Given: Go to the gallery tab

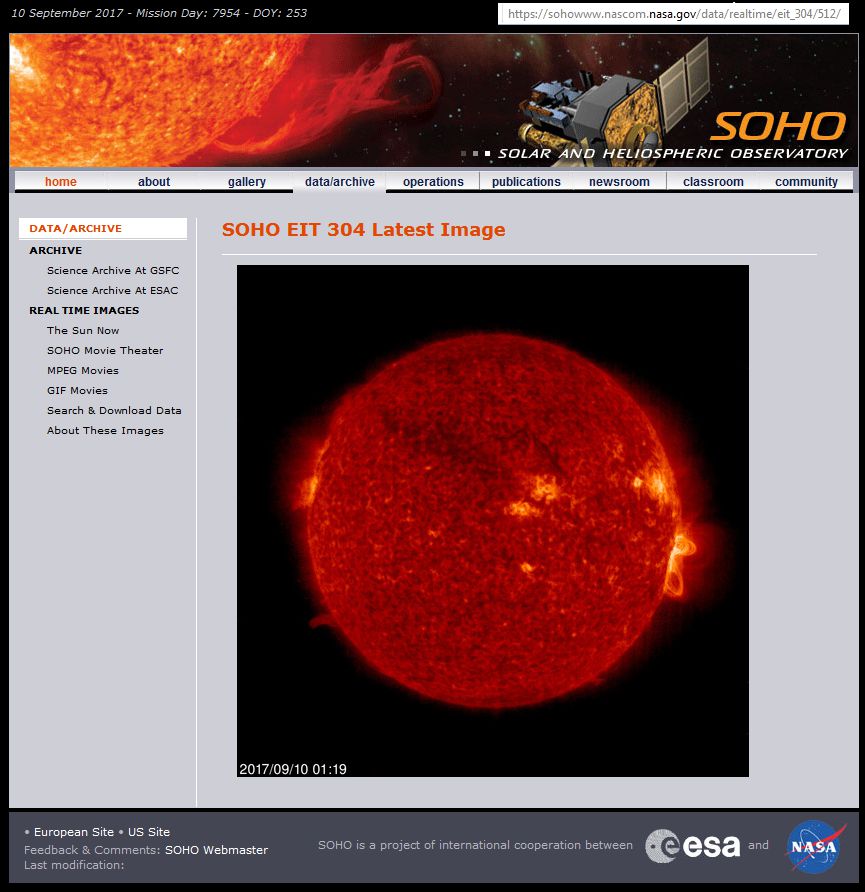Looking at the screenshot, I should click(247, 181).
